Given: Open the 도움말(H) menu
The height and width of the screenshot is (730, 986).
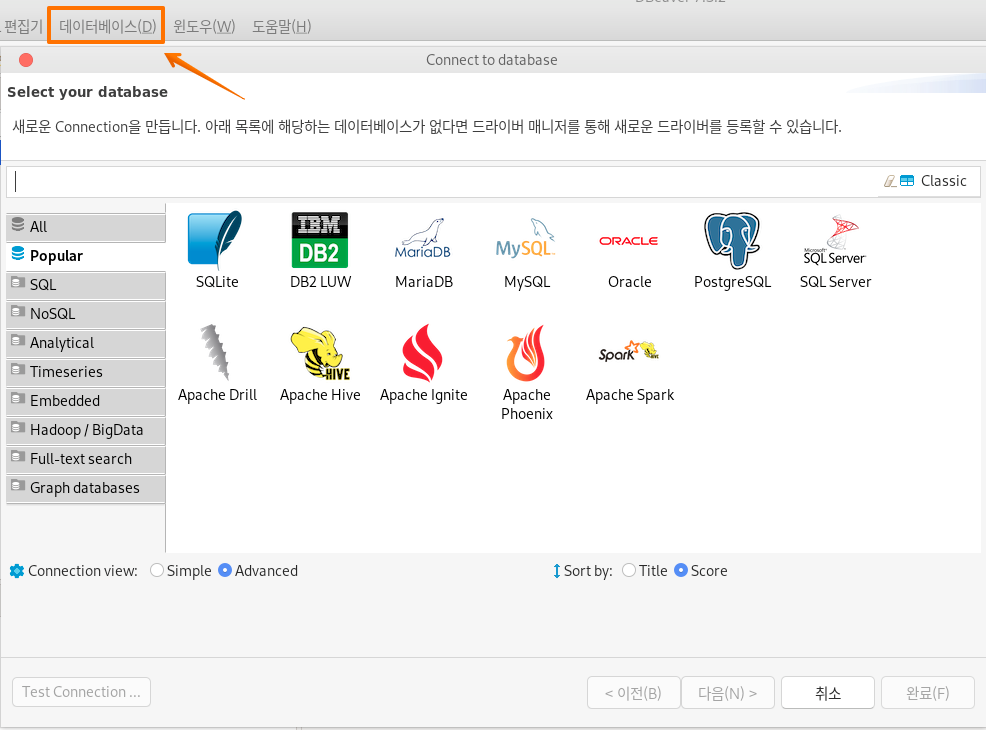Looking at the screenshot, I should (x=282, y=26).
